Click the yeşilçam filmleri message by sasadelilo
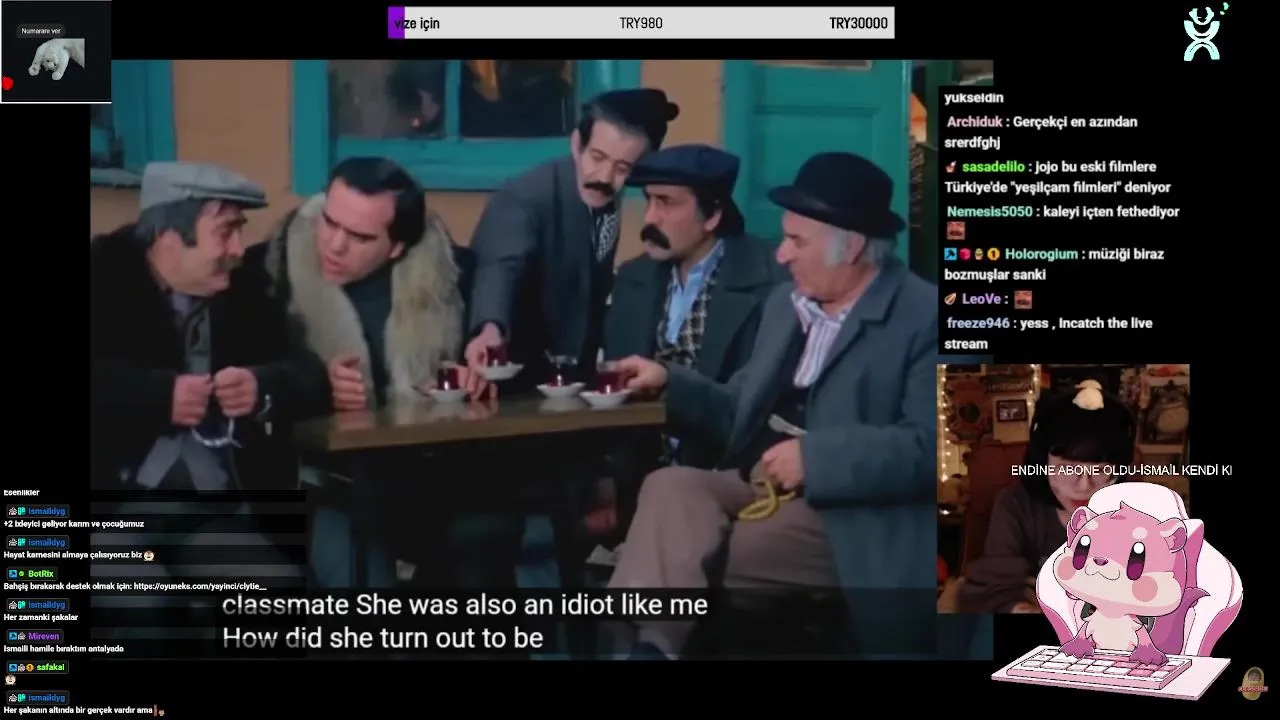The width and height of the screenshot is (1280, 720). (1058, 177)
